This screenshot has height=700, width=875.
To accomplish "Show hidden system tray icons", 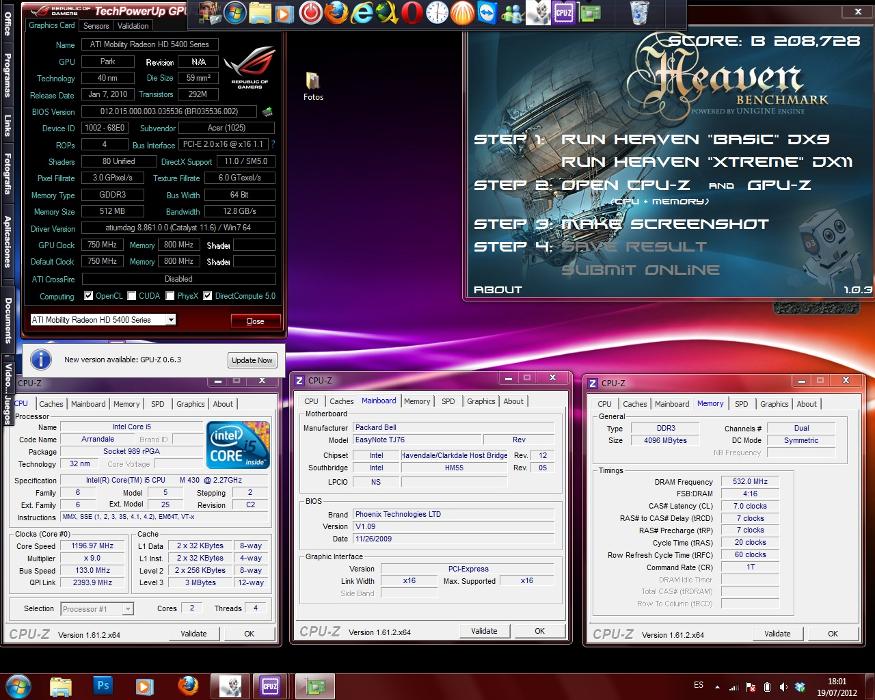I will pyautogui.click(x=717, y=687).
